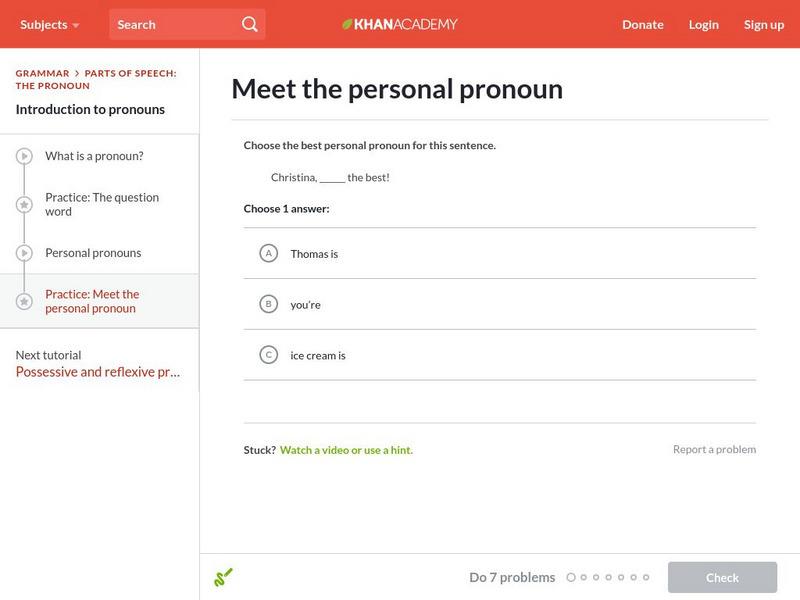Viewport: 800px width, 600px height.
Task: Select 'What is a pronoun?' in the sidebar
Action: pyautogui.click(x=92, y=156)
